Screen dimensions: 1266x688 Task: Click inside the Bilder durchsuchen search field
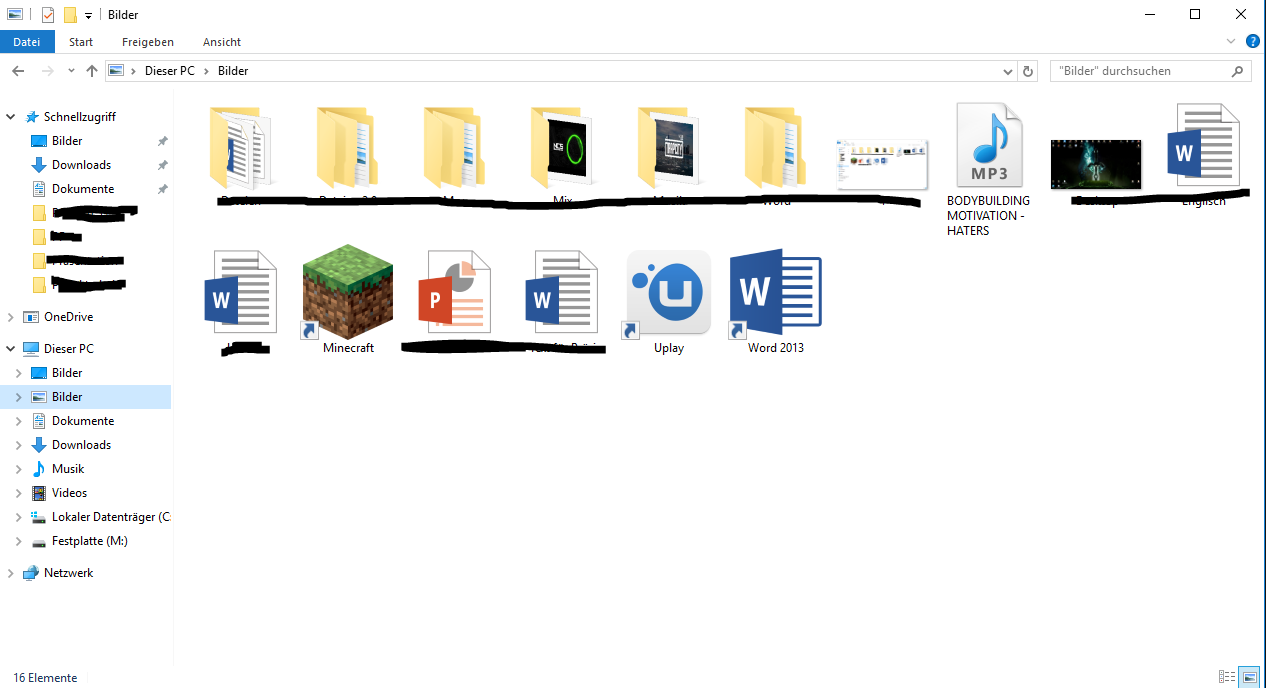point(1140,70)
